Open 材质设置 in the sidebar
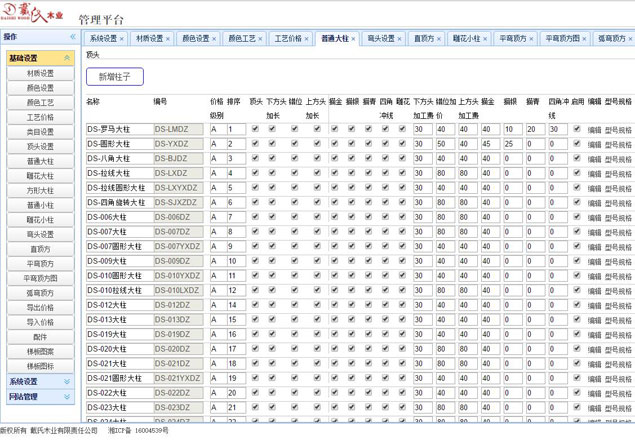This screenshot has height=440, width=635. [x=40, y=73]
